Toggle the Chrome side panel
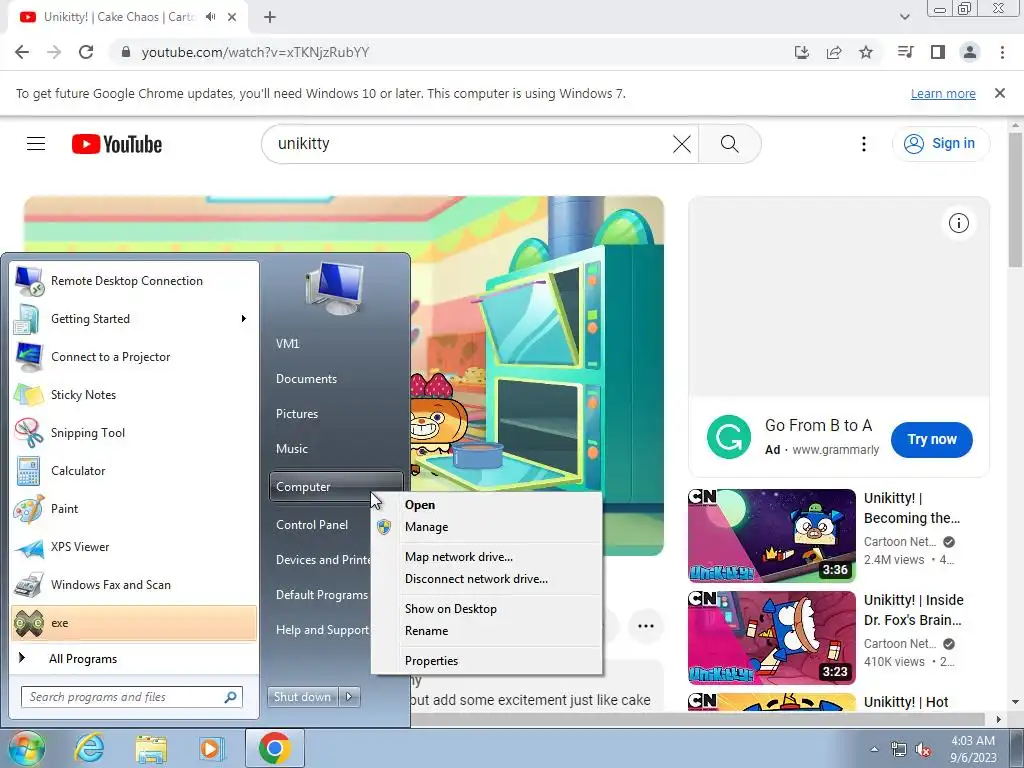This screenshot has height=768, width=1024. pyautogui.click(x=938, y=52)
